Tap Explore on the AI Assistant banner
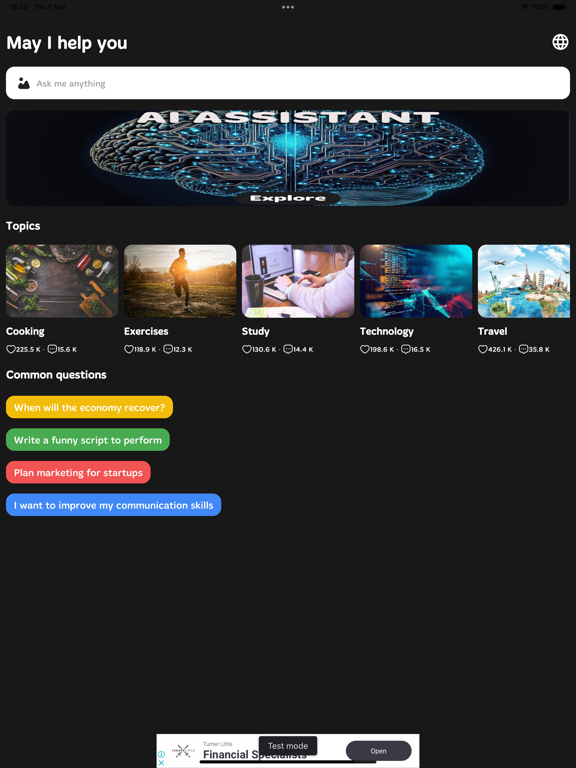This screenshot has height=768, width=576. tap(288, 198)
